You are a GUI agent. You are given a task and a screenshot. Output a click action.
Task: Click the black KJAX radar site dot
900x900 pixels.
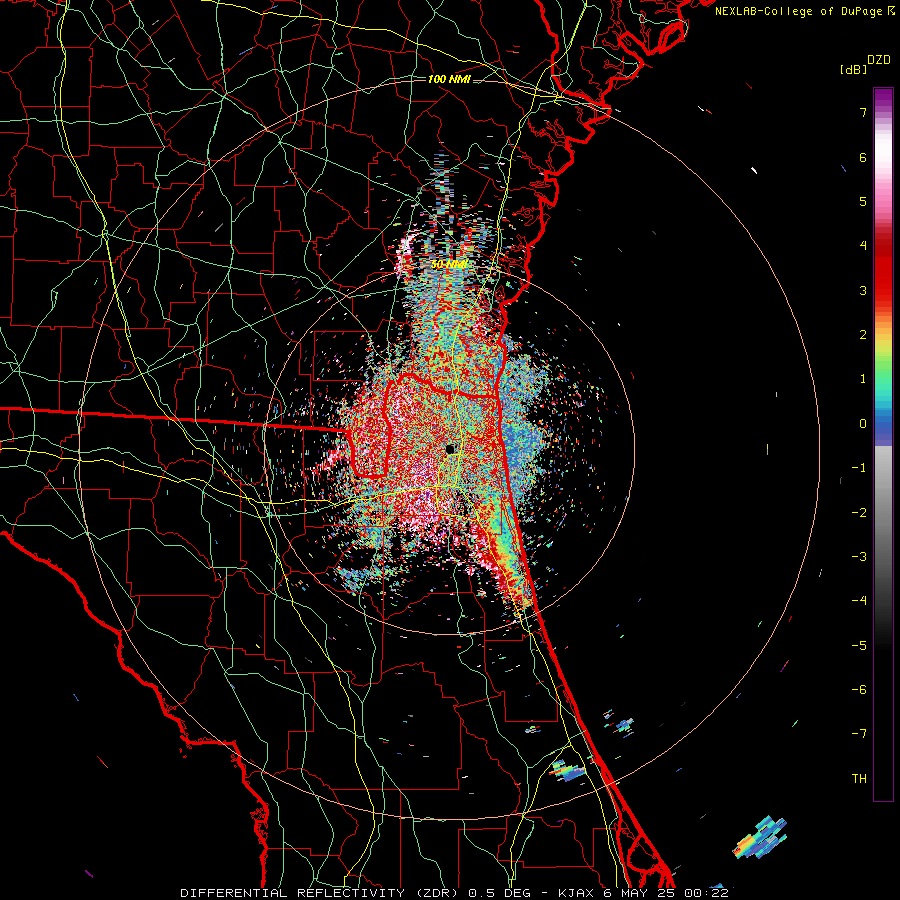click(450, 449)
